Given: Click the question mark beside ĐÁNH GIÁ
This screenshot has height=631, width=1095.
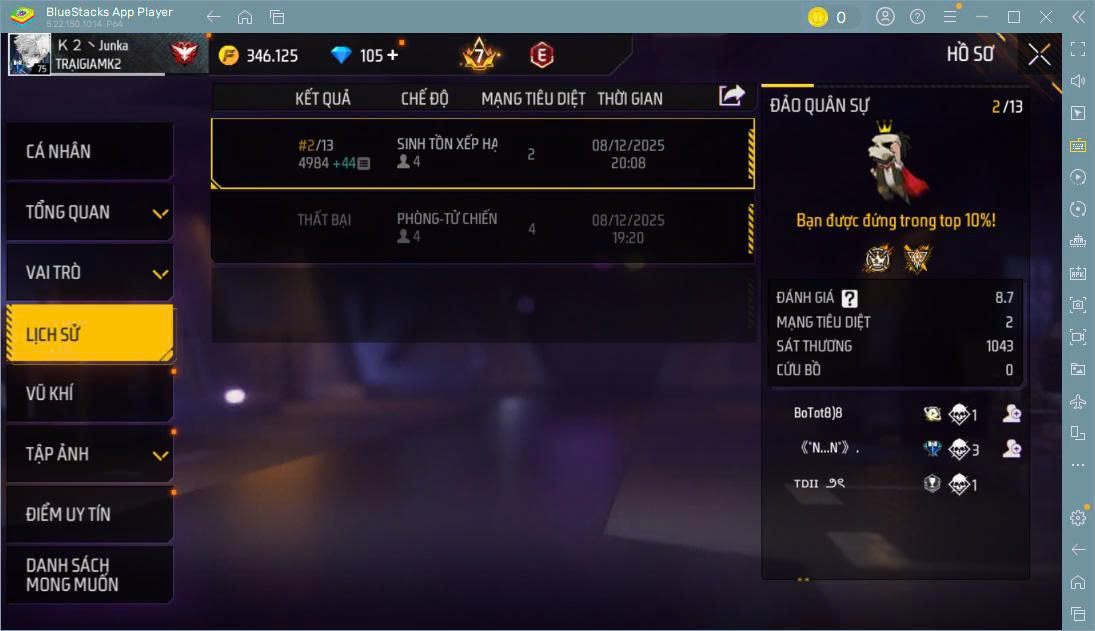Looking at the screenshot, I should click(849, 299).
